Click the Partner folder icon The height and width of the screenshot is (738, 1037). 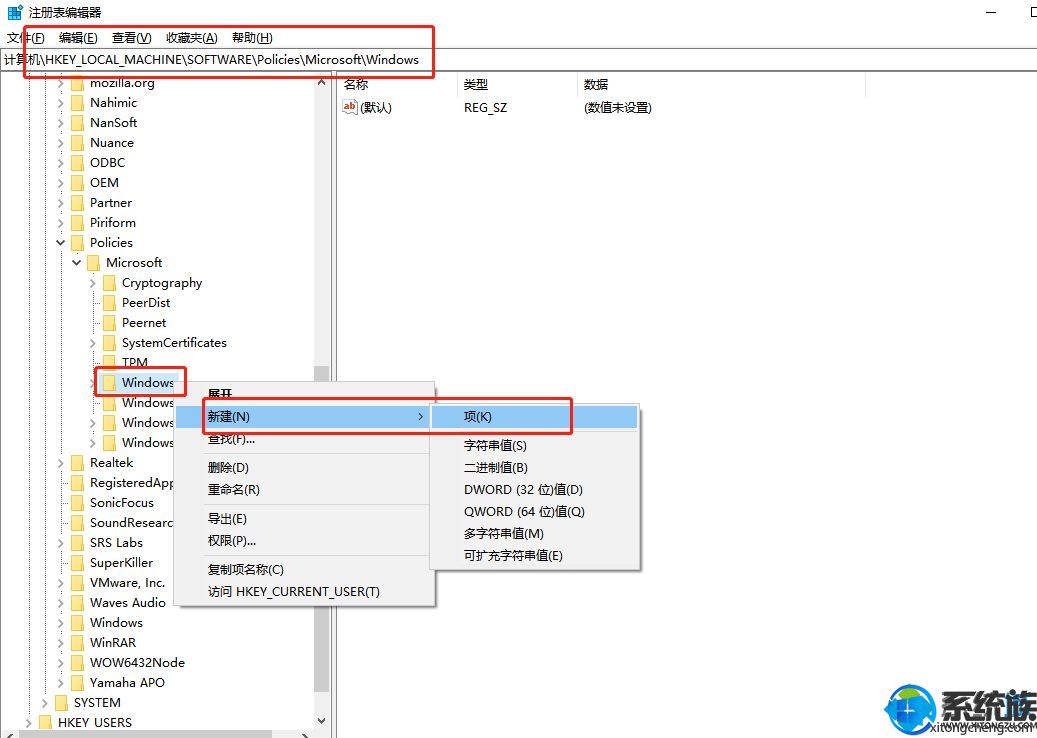click(x=77, y=202)
